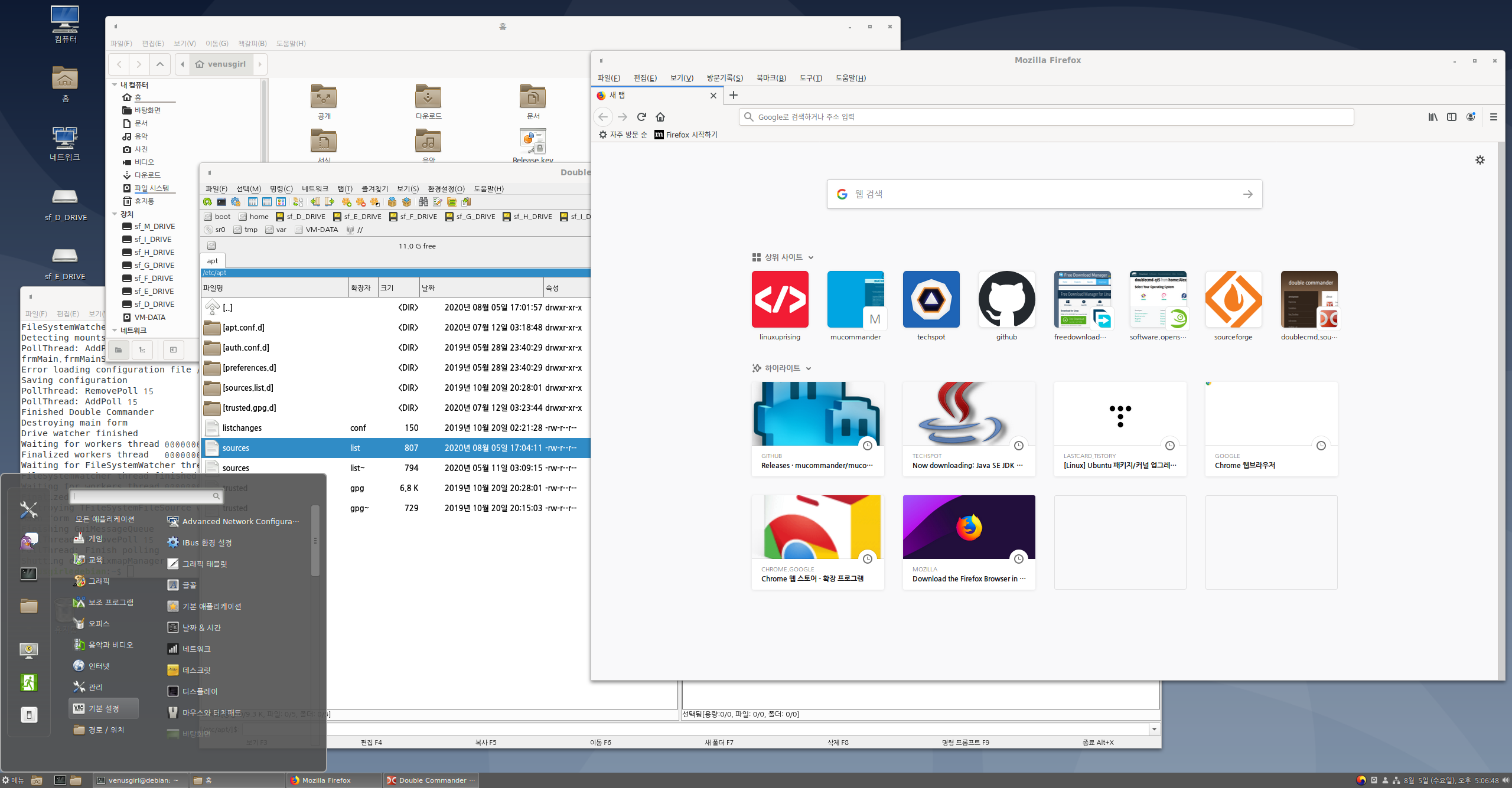The height and width of the screenshot is (788, 1512).
Task: Open 북마크(B) menu in Firefox
Action: point(771,78)
